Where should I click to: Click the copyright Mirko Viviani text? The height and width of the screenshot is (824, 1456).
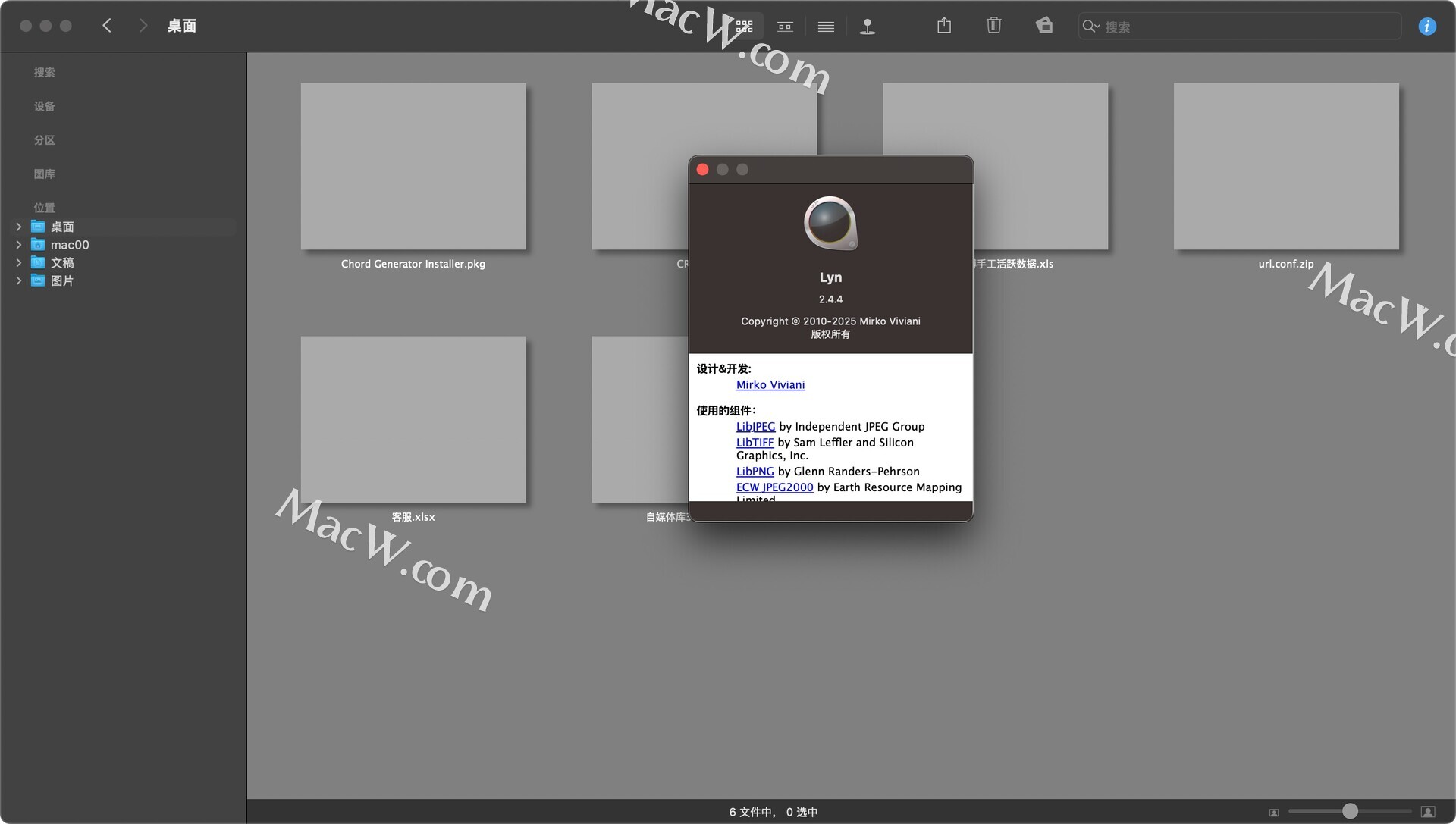(830, 321)
